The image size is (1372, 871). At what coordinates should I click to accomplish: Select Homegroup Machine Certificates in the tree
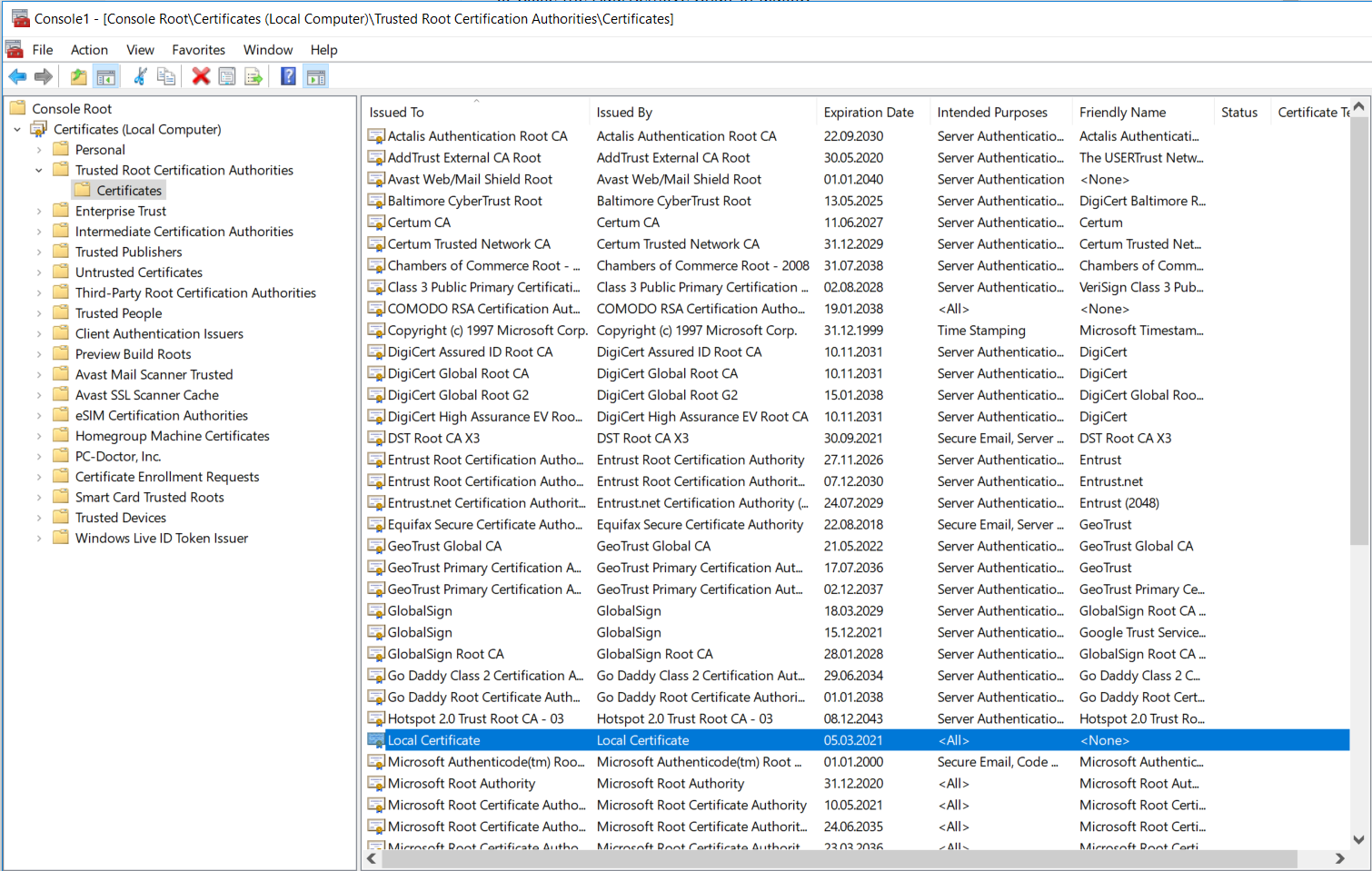point(173,436)
